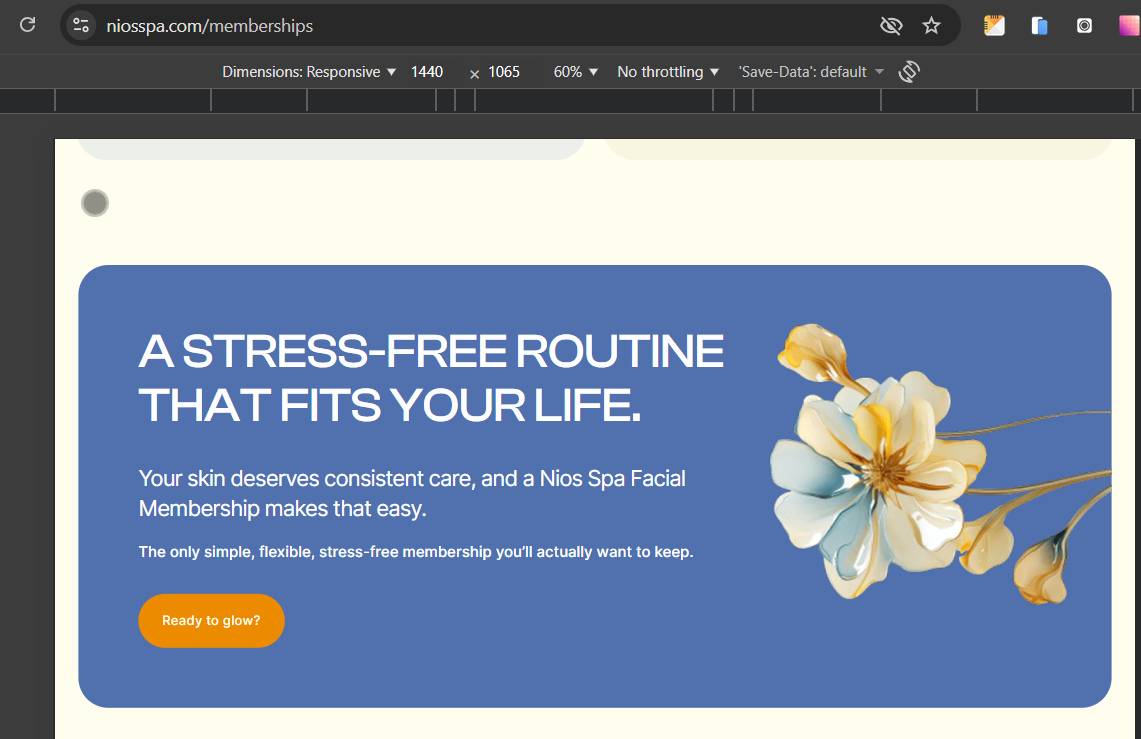Click text 'Your skin deserves consistent care'

[x=306, y=478]
